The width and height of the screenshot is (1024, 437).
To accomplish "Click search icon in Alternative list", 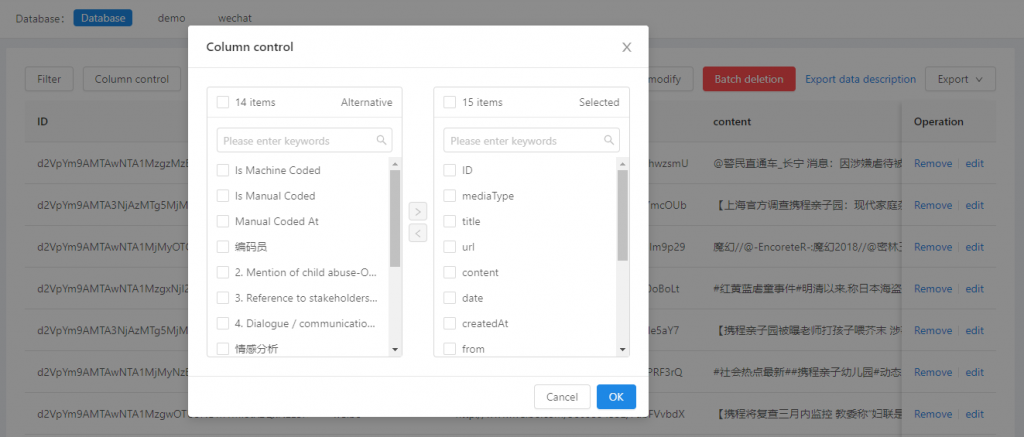I will coord(381,141).
